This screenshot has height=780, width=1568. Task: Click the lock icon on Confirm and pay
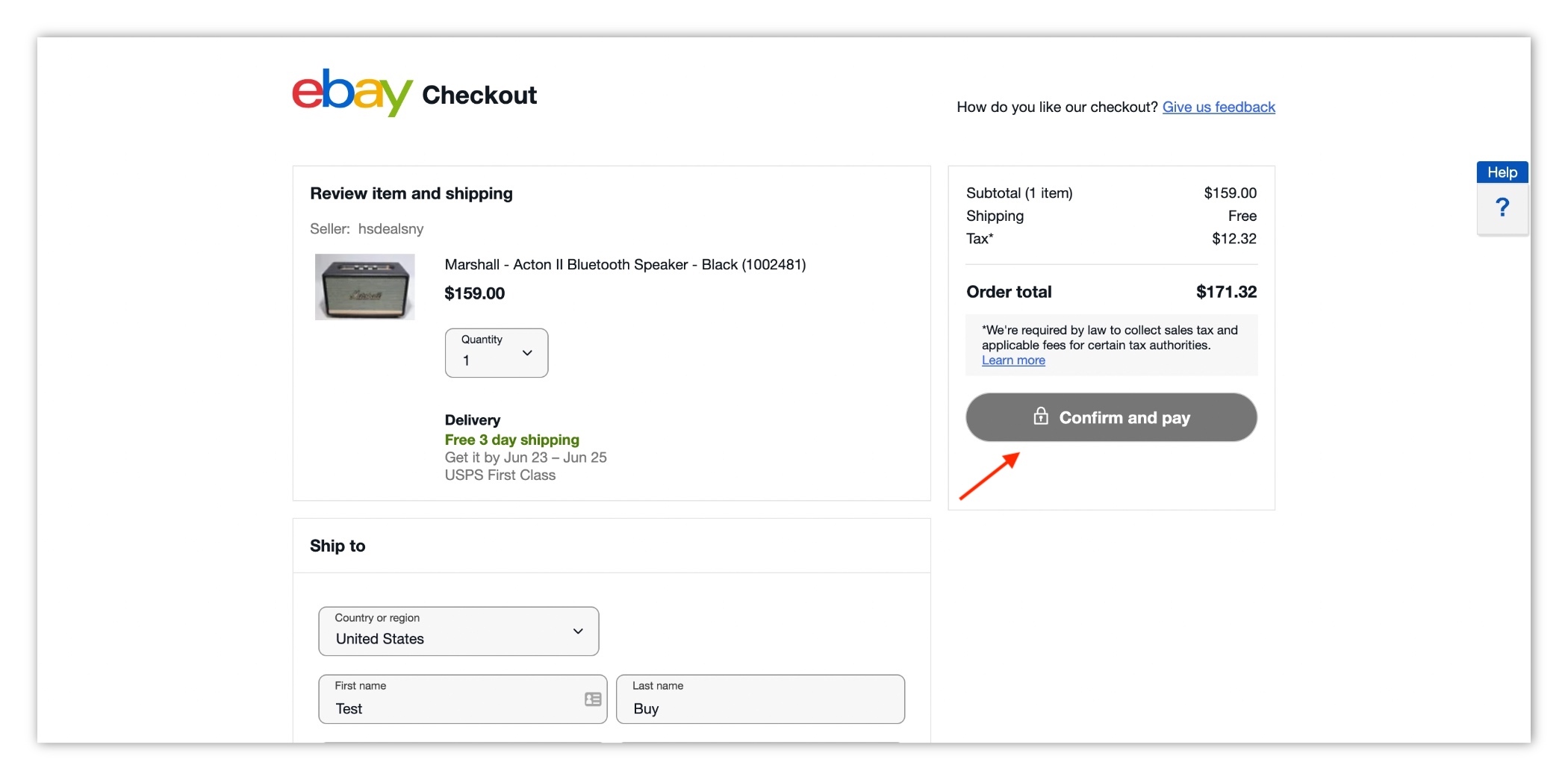coord(1040,416)
